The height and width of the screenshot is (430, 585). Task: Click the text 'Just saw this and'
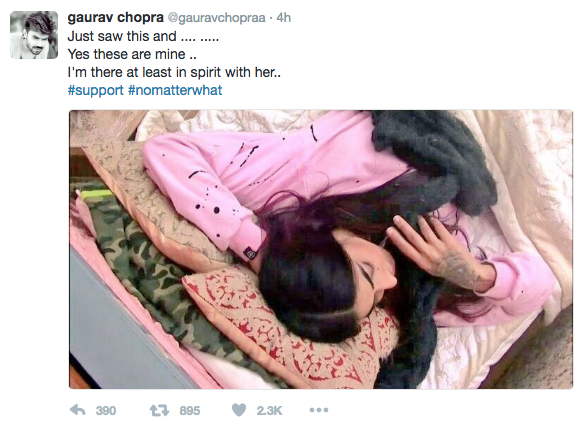click(122, 36)
